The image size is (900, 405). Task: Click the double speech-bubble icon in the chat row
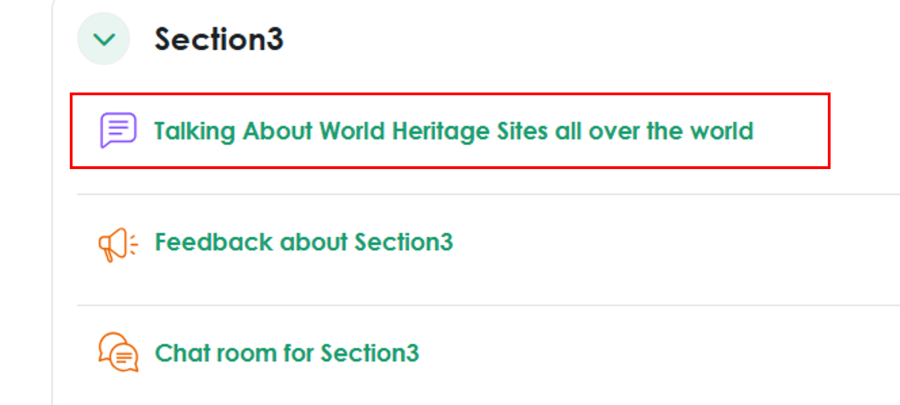pos(118,353)
